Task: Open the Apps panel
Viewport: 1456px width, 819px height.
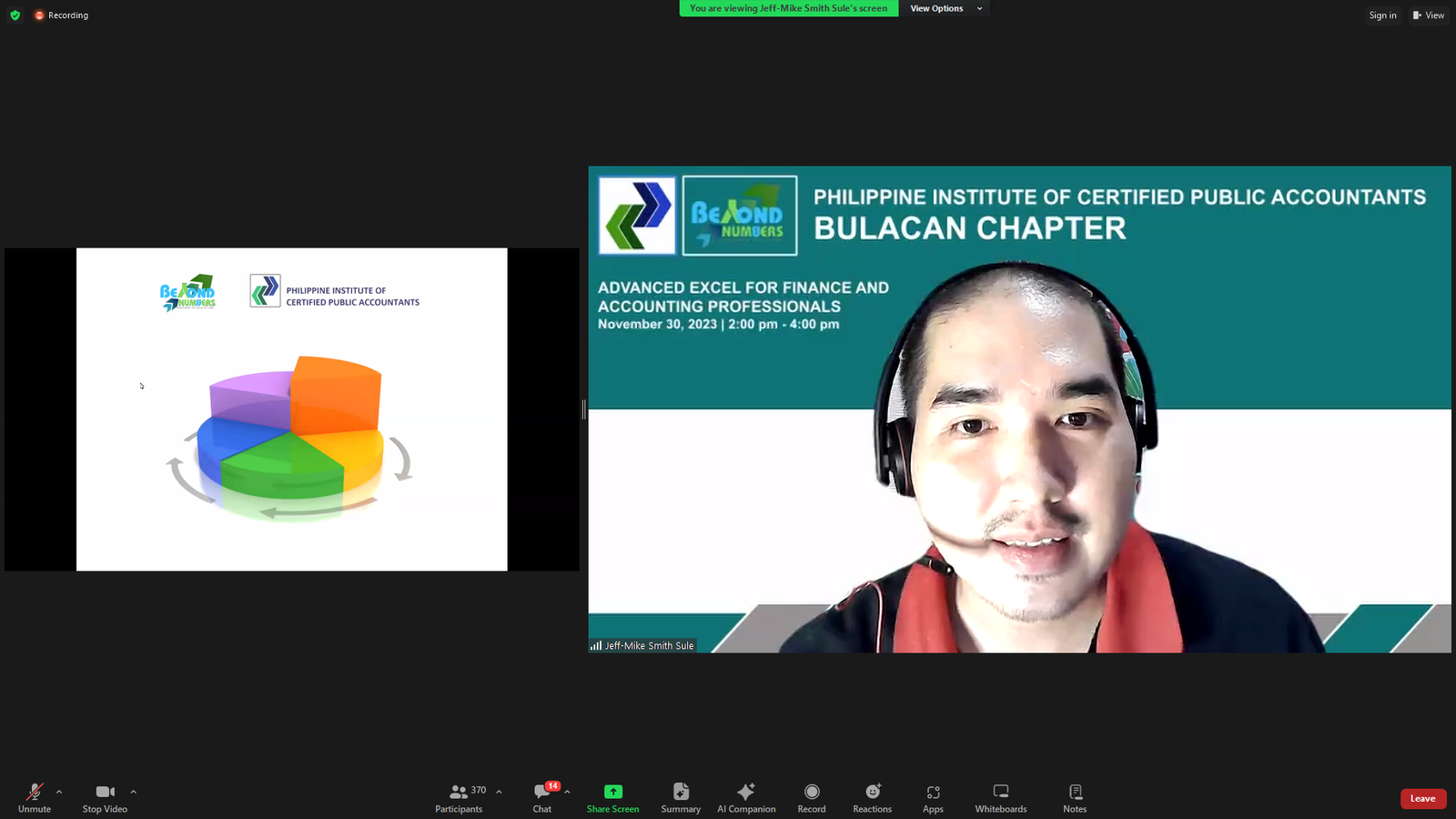Action: pos(933,797)
